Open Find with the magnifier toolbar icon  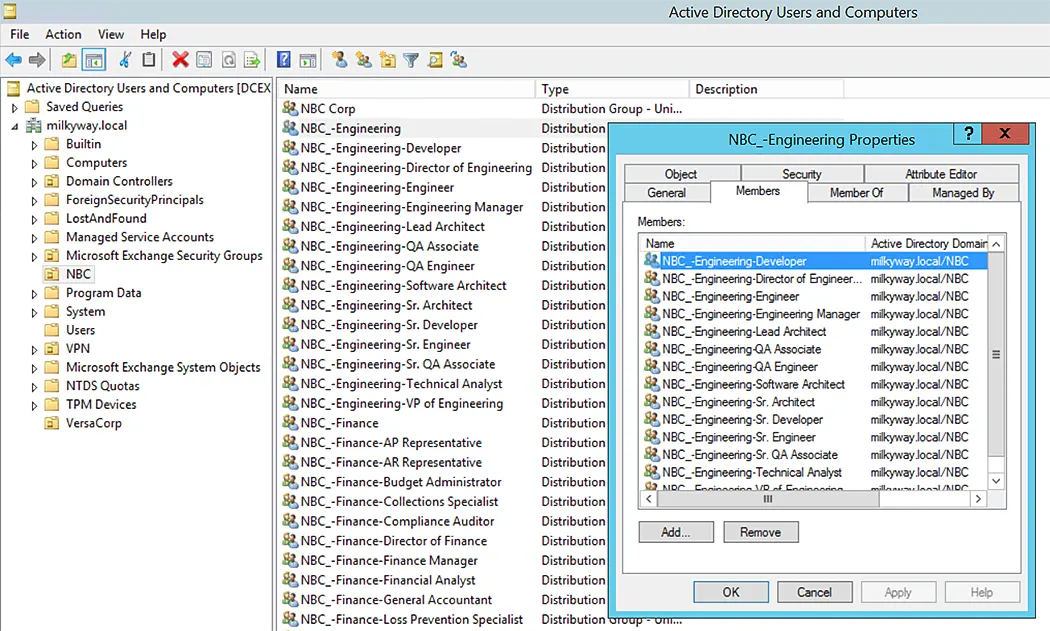click(435, 60)
